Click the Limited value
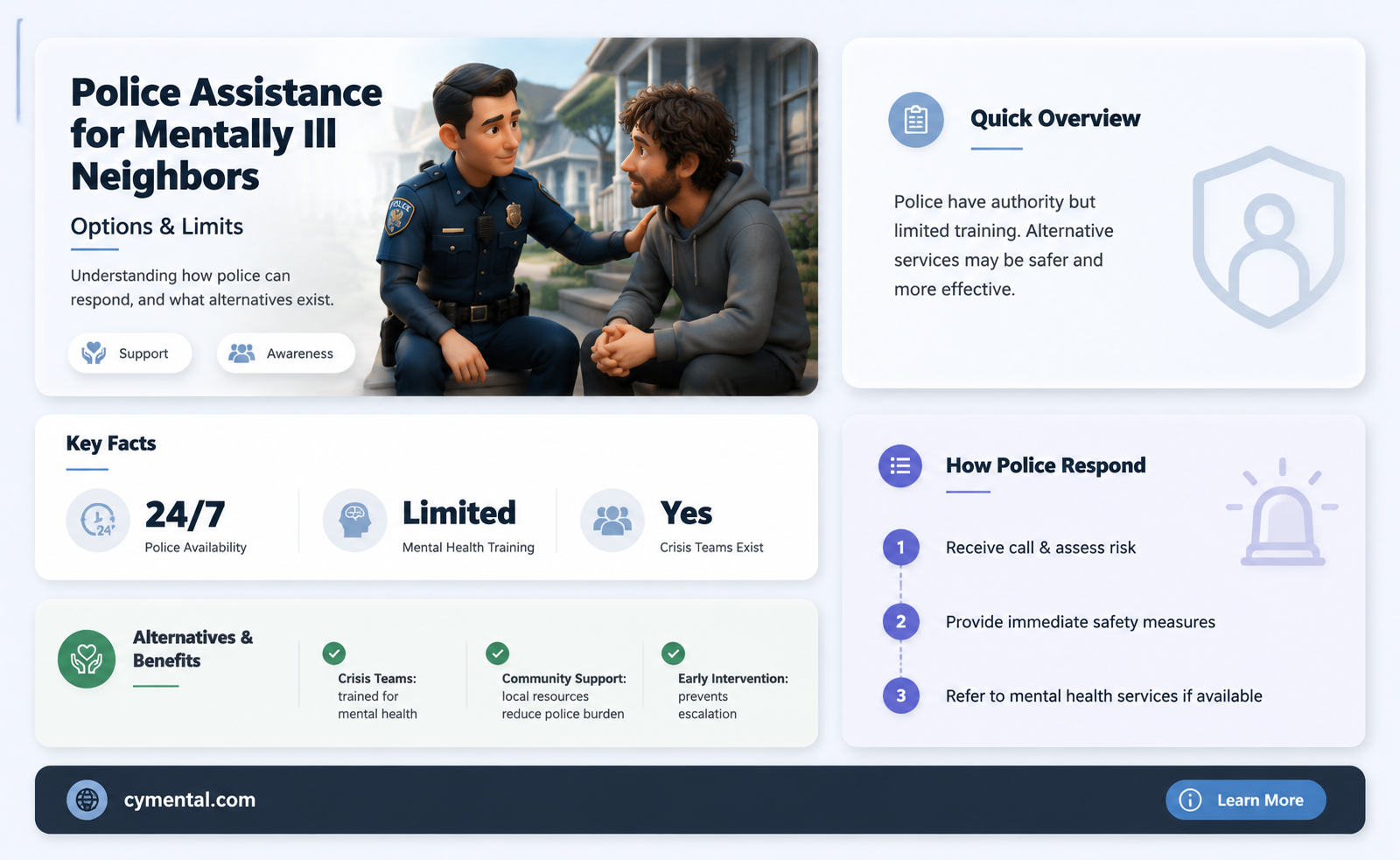 (459, 513)
